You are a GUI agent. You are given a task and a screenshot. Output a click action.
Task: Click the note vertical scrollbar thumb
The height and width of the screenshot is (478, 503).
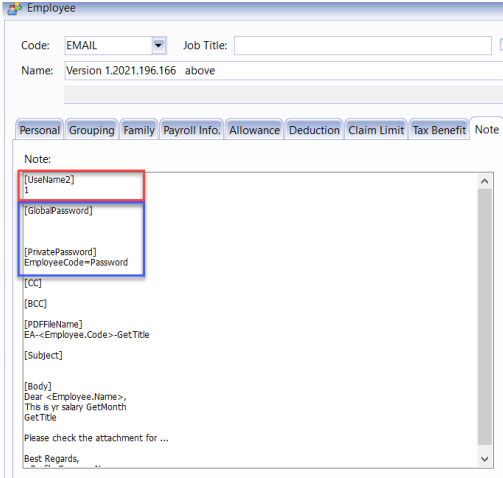pos(485,317)
